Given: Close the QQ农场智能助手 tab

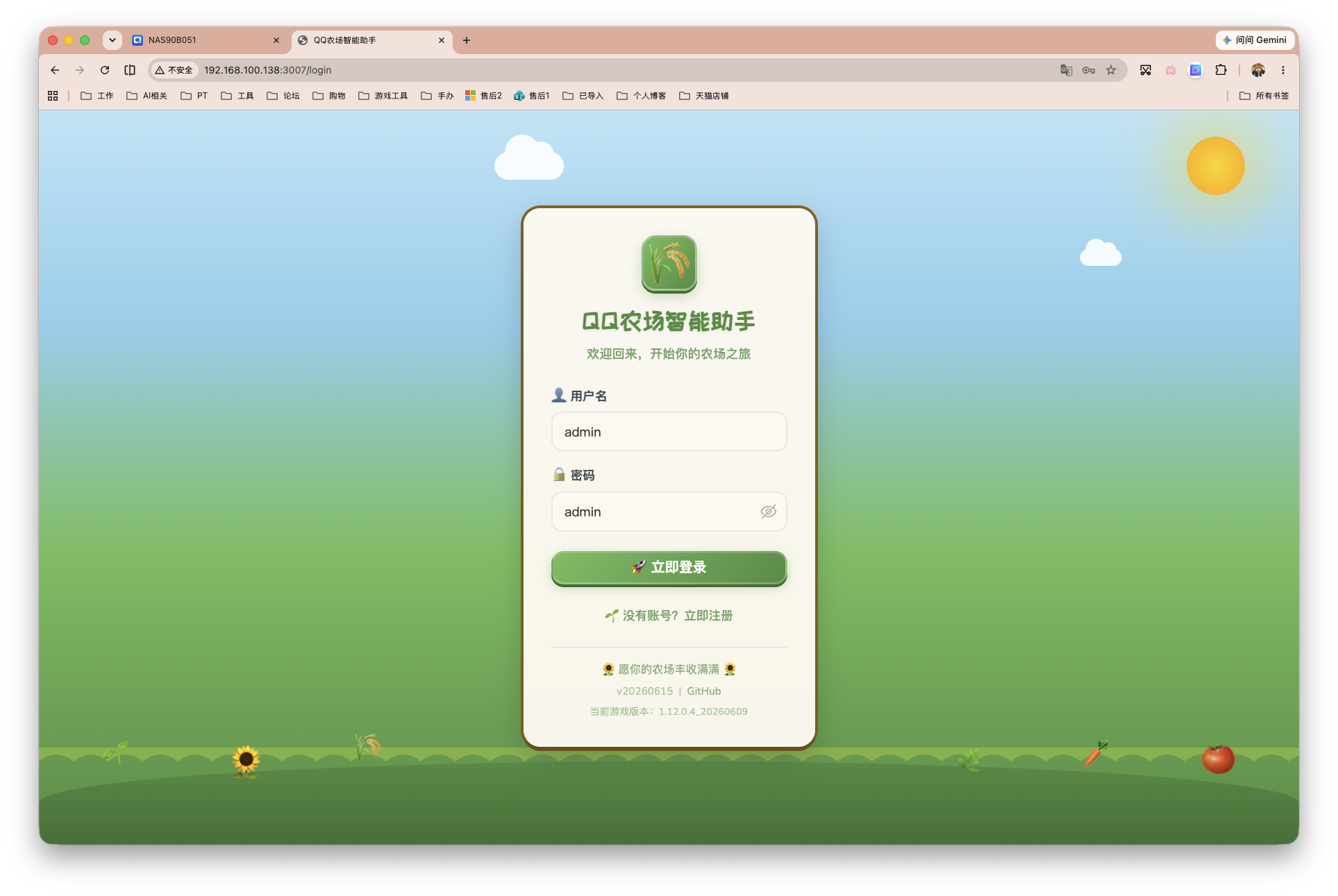Looking at the screenshot, I should (442, 40).
